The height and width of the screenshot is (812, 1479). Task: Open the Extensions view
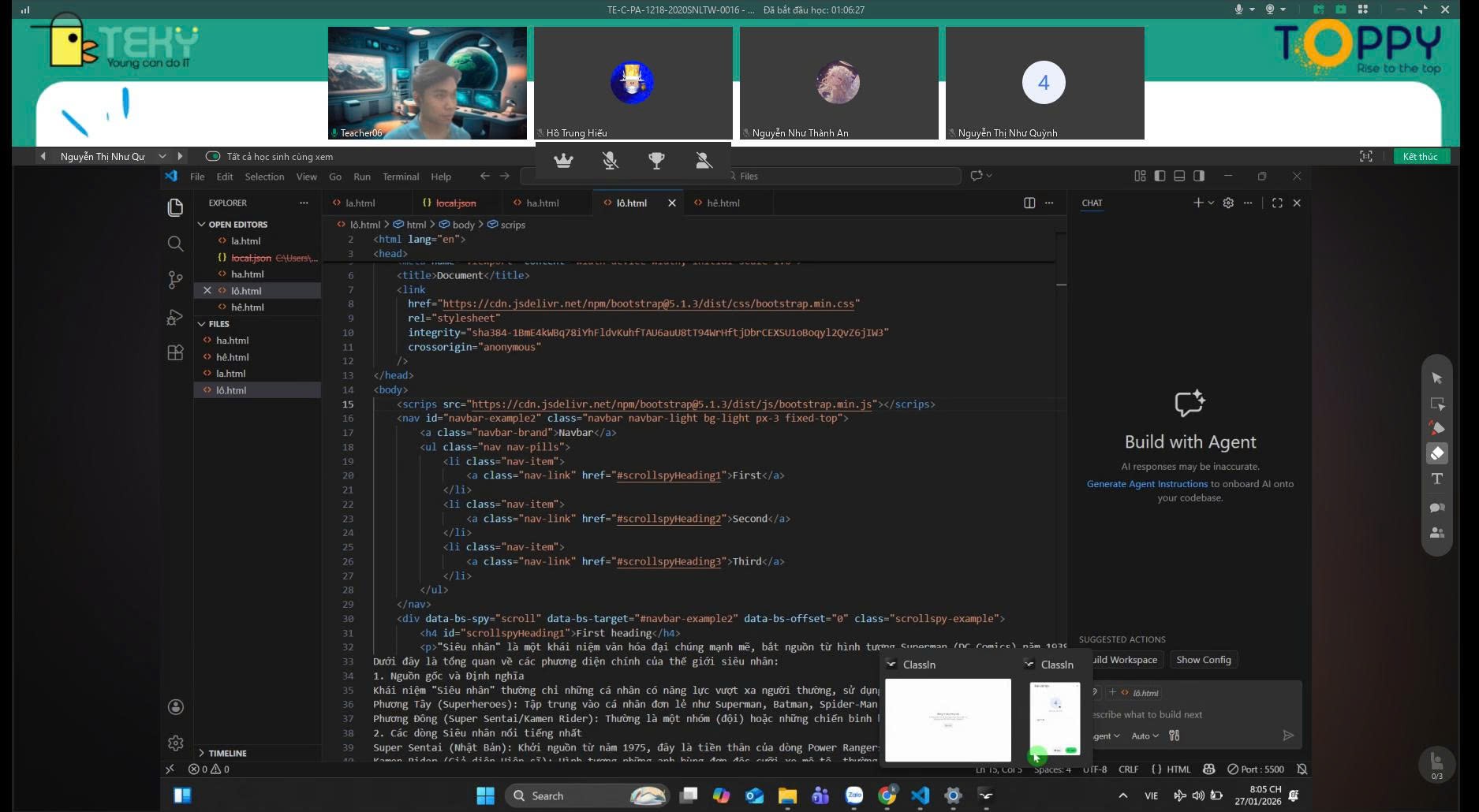175,352
